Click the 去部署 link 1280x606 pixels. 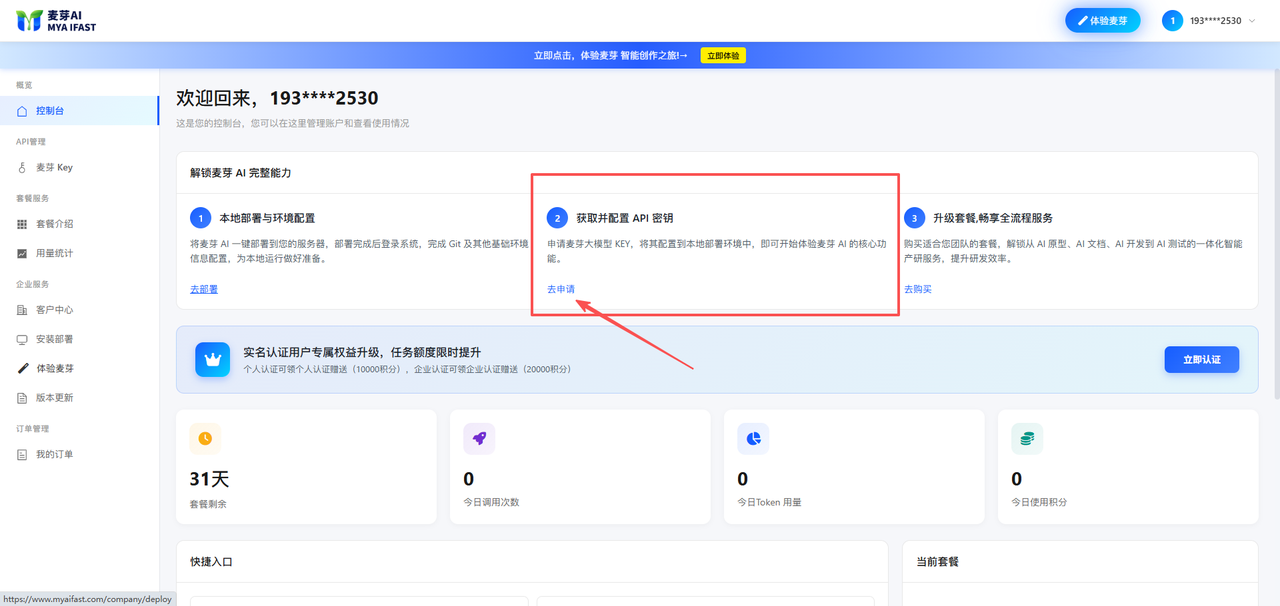click(204, 289)
